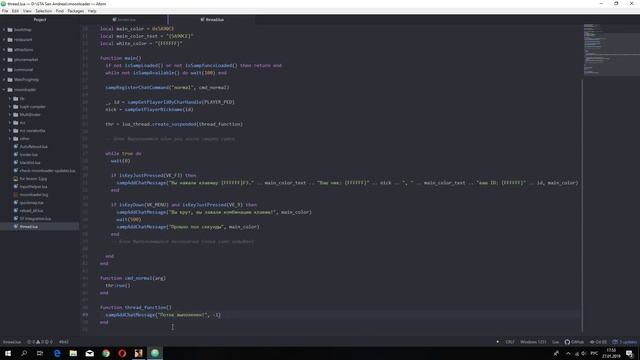This screenshot has width=640, height=360.
Task: Open the GitHub panel from status bar
Action: coord(574,342)
